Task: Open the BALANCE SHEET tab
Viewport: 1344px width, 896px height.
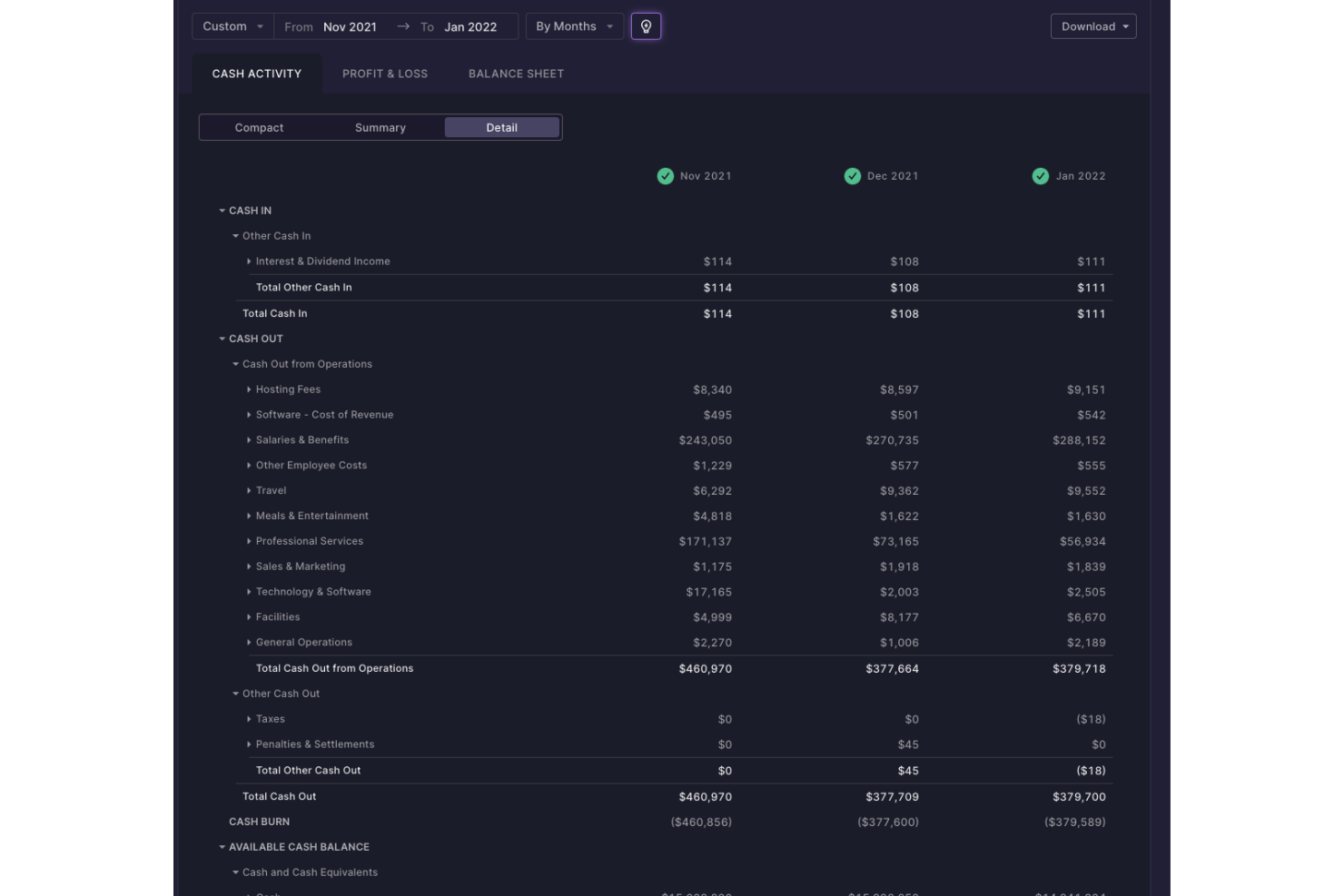Action: (515, 74)
